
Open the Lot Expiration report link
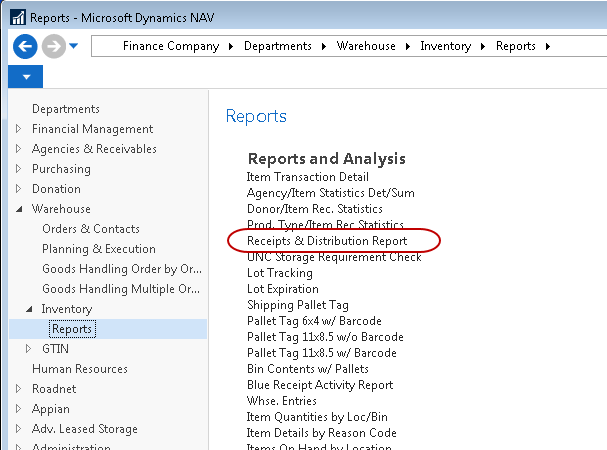tap(281, 289)
